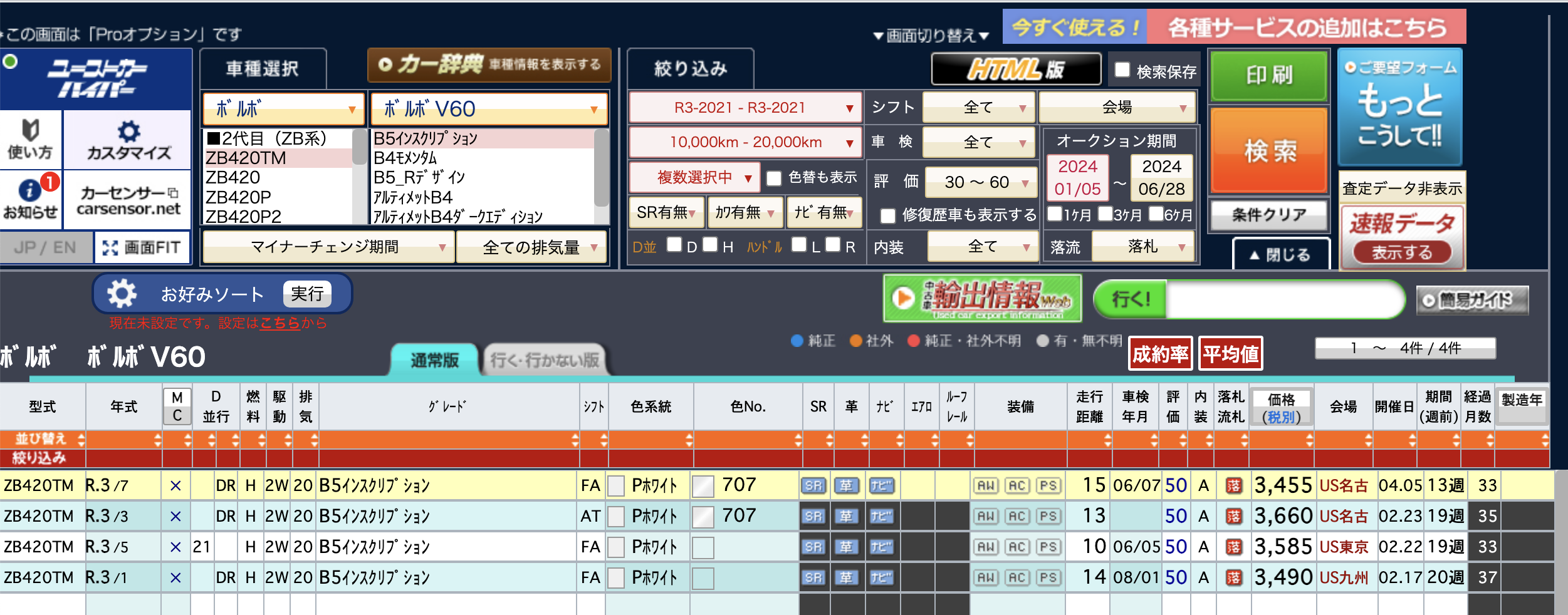Viewport: 1568px width, 615px height.
Task: Click the SR badge in the R.3/7 row
Action: click(x=813, y=485)
